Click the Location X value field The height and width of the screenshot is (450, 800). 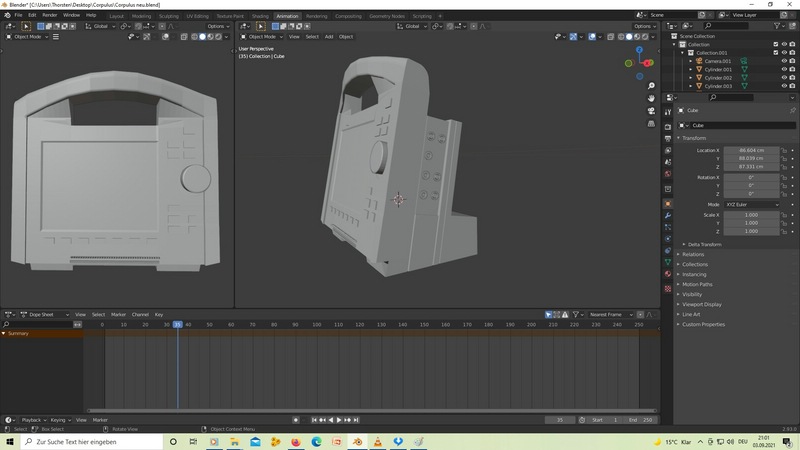tap(750, 150)
